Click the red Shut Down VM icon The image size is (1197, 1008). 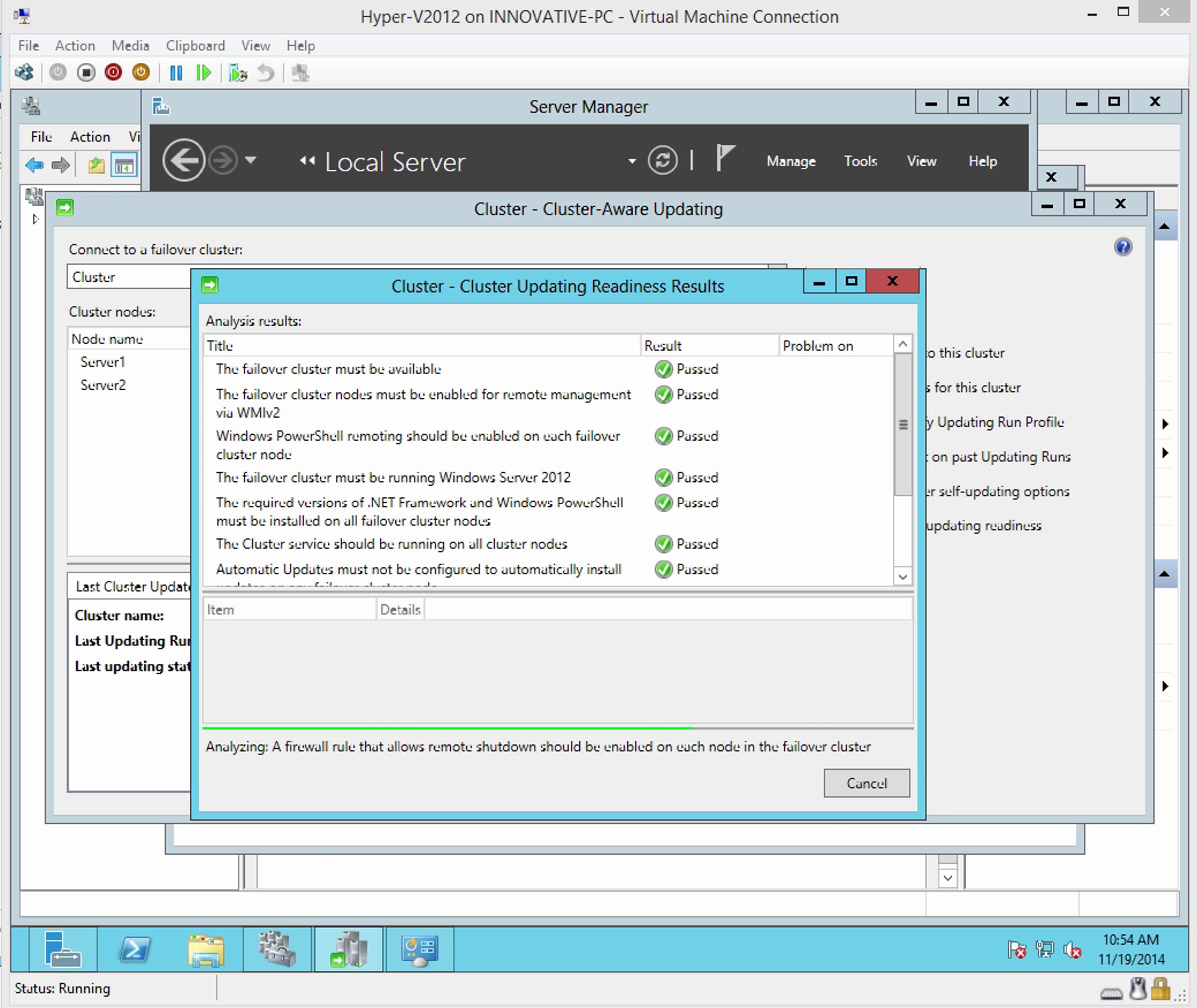113,73
